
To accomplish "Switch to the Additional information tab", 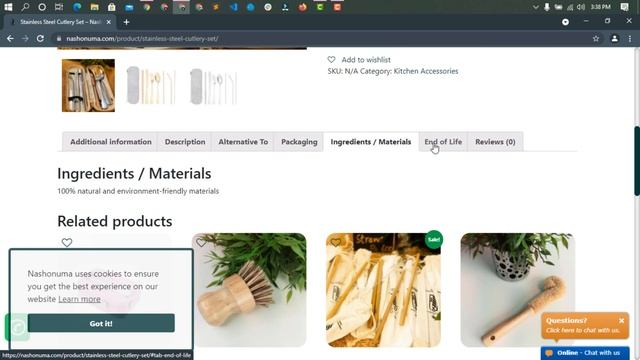I will pos(111,142).
